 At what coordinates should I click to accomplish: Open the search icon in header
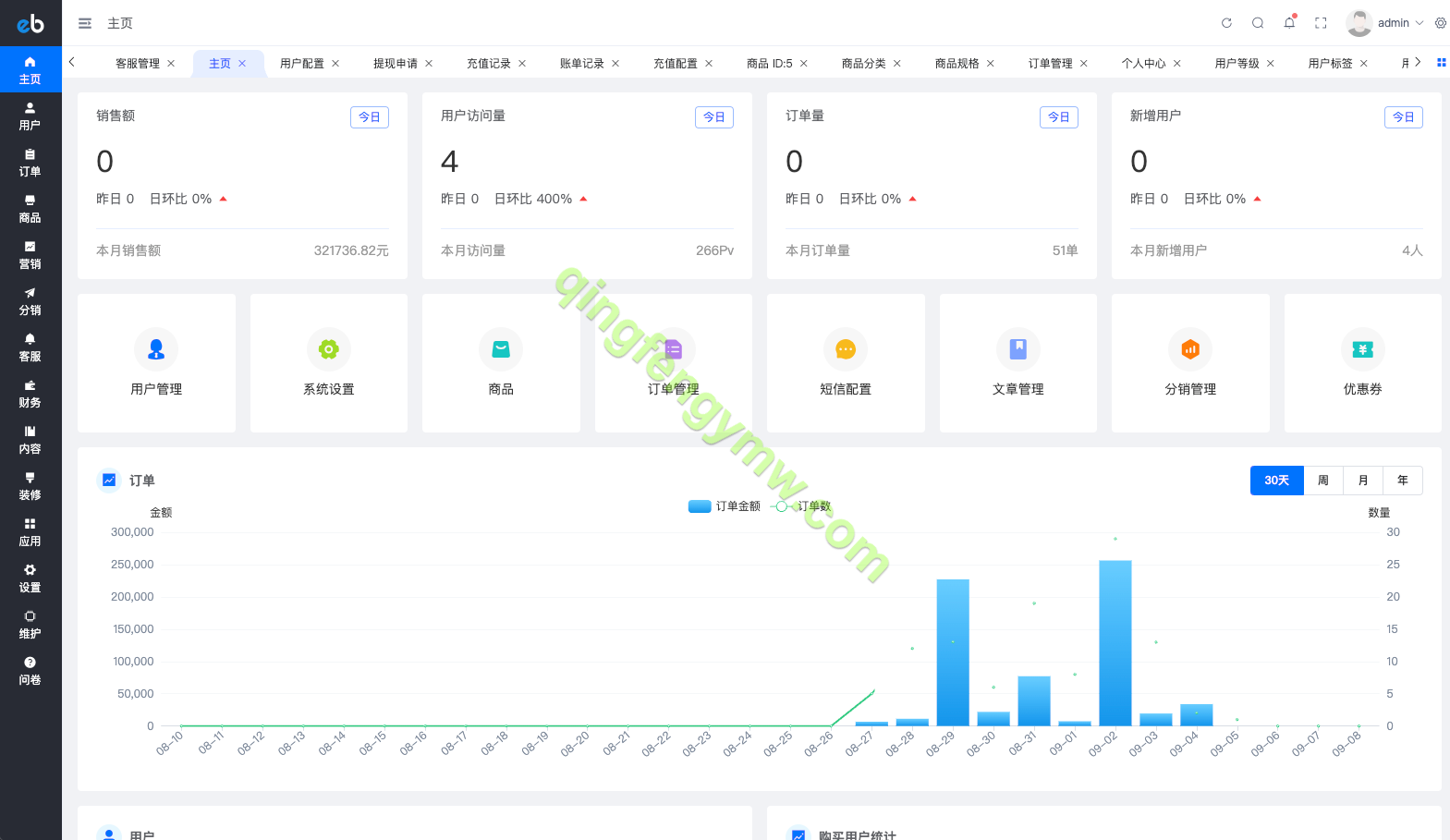coord(1258,23)
